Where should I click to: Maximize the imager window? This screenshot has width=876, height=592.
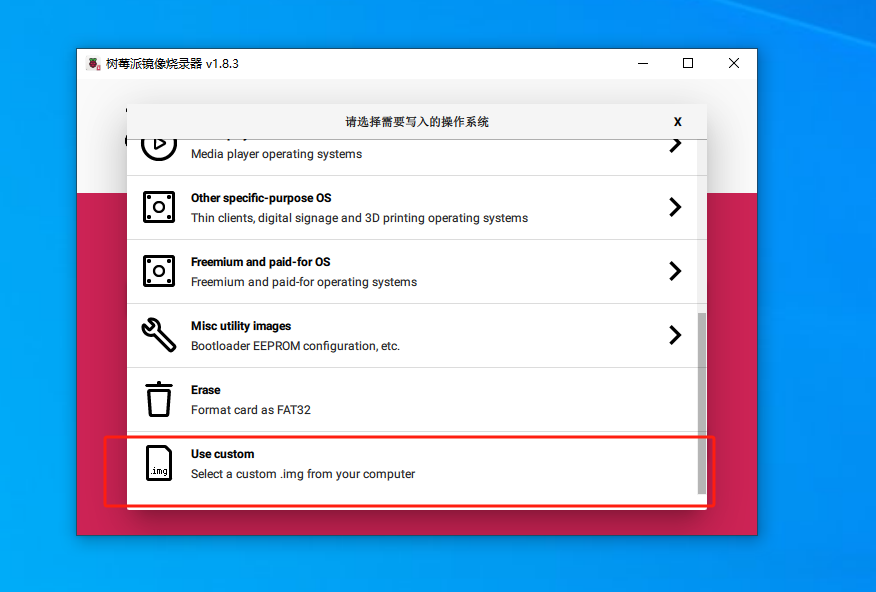tap(688, 64)
